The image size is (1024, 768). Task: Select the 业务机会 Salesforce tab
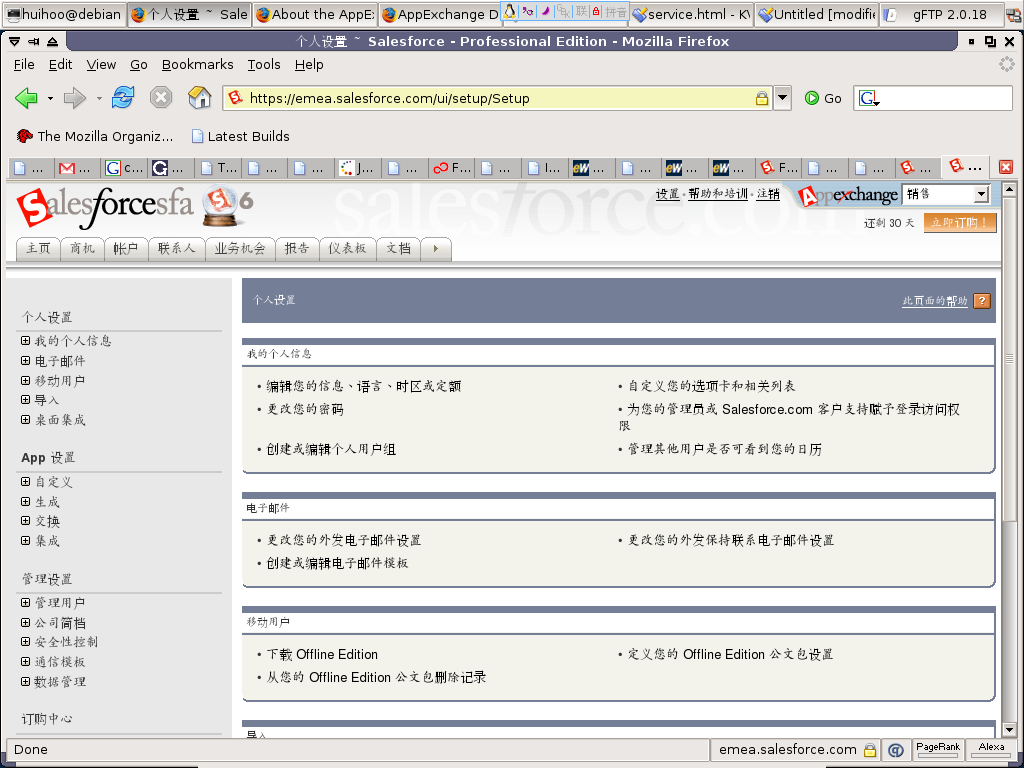coord(240,248)
